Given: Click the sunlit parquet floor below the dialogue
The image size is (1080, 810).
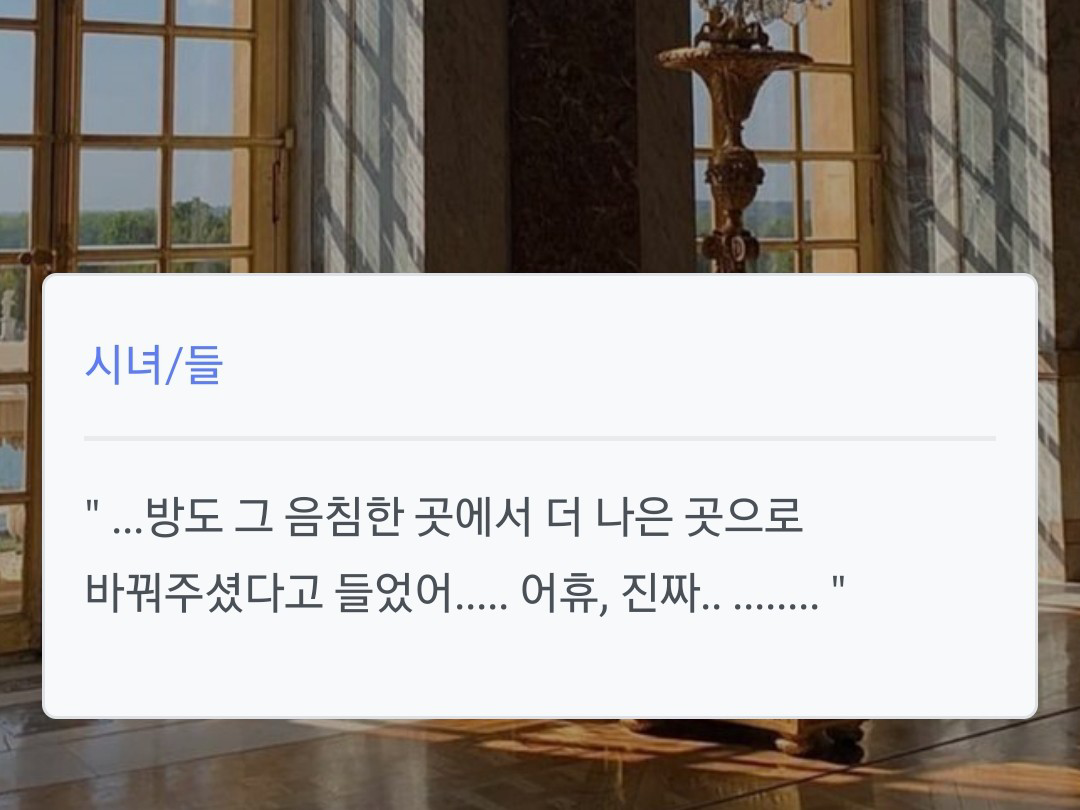Looking at the screenshot, I should coord(539,765).
